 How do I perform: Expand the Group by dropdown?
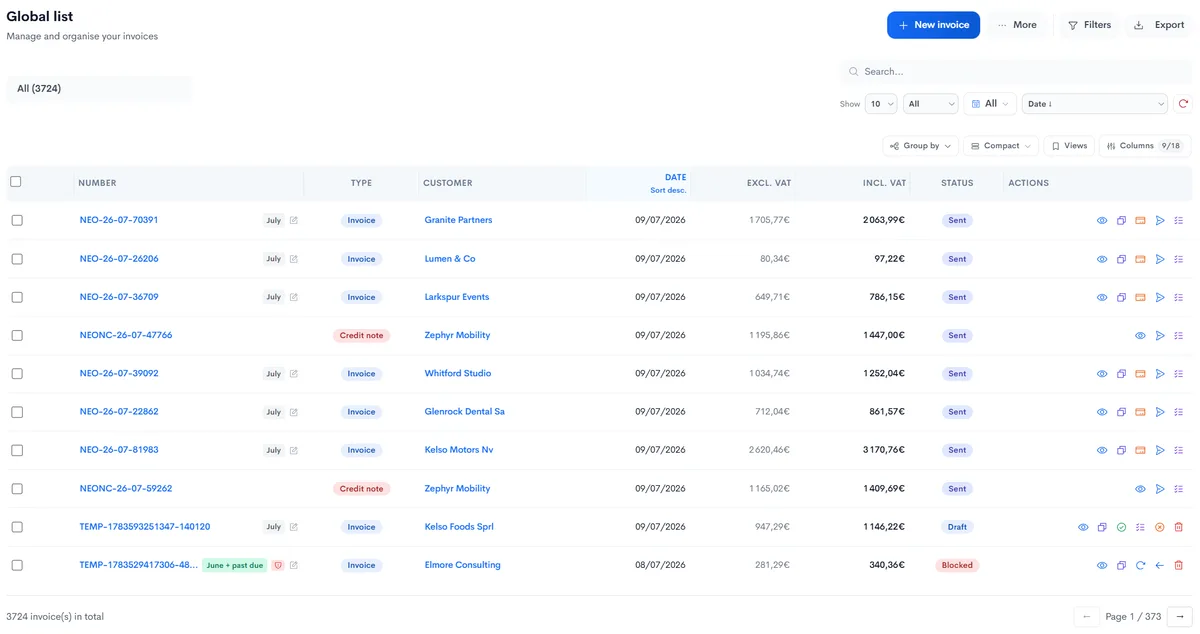point(920,146)
